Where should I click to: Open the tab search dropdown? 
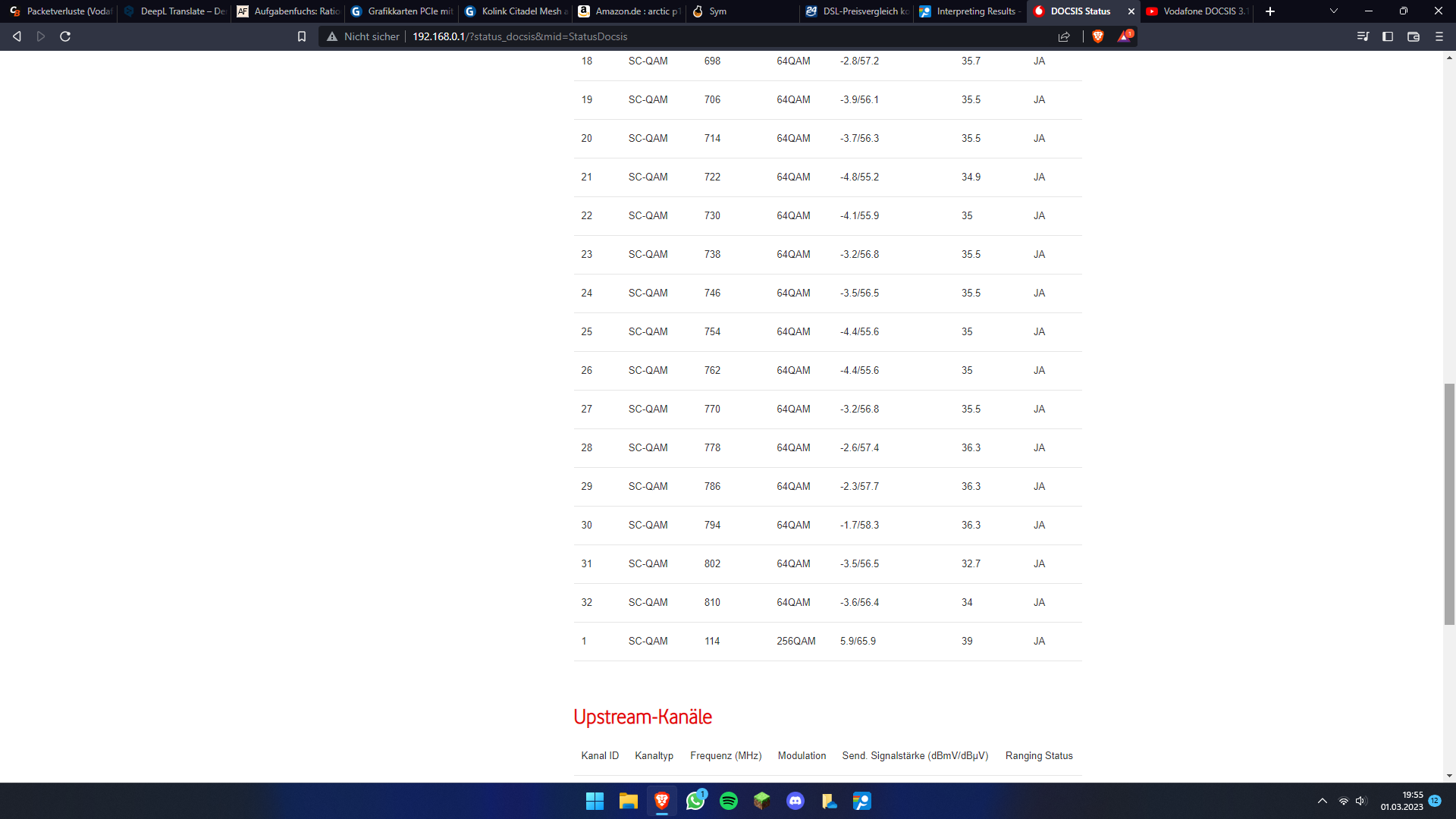pyautogui.click(x=1332, y=11)
